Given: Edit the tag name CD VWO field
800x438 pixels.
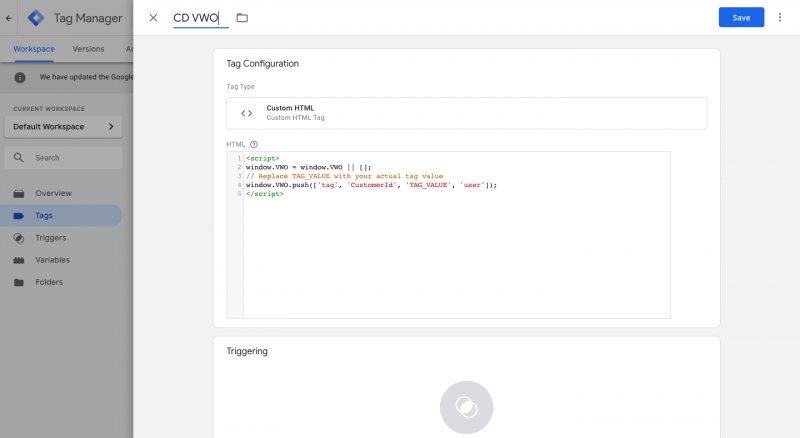Looking at the screenshot, I should (x=201, y=18).
